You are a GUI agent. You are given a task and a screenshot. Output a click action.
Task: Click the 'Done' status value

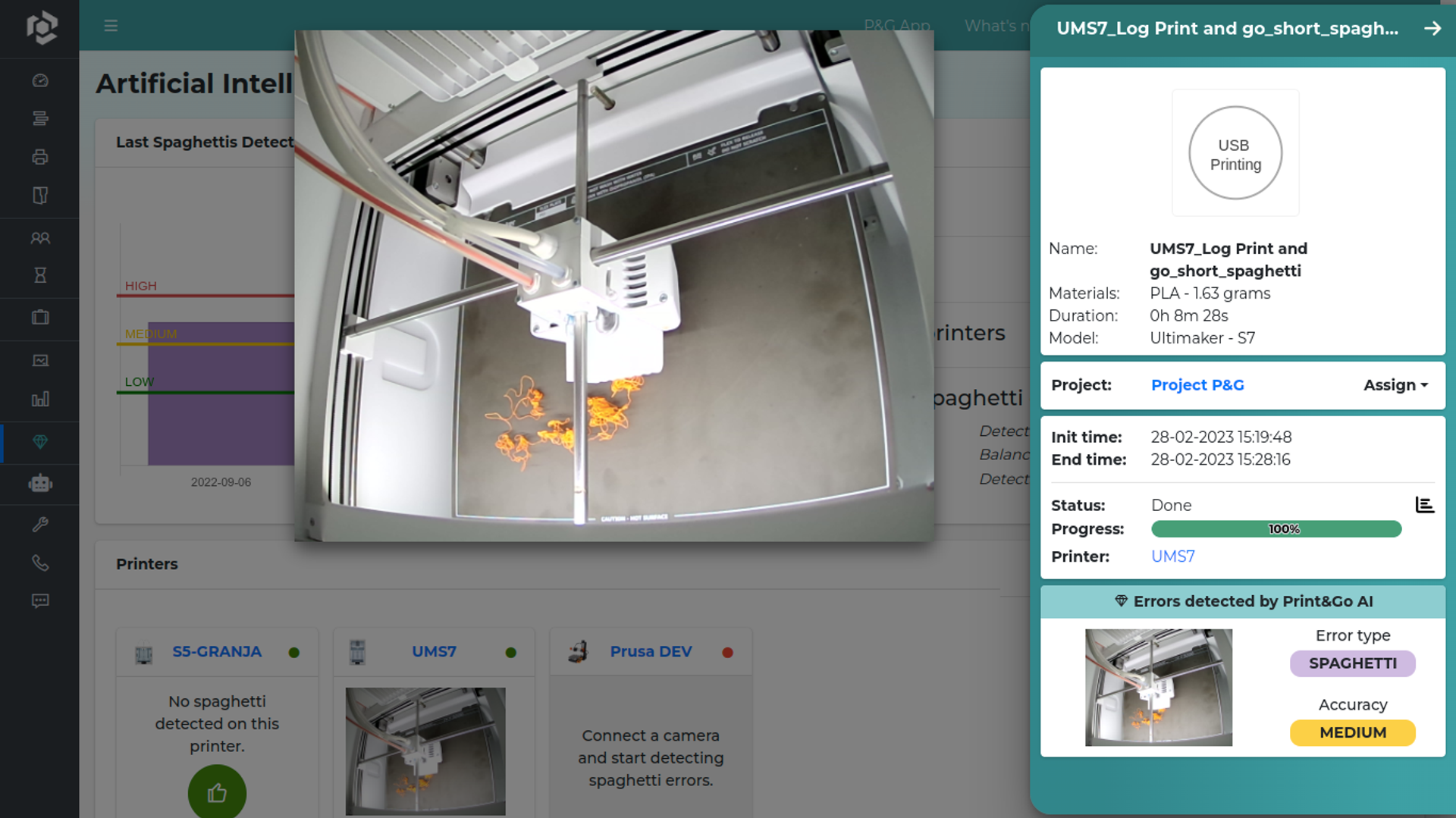1171,506
